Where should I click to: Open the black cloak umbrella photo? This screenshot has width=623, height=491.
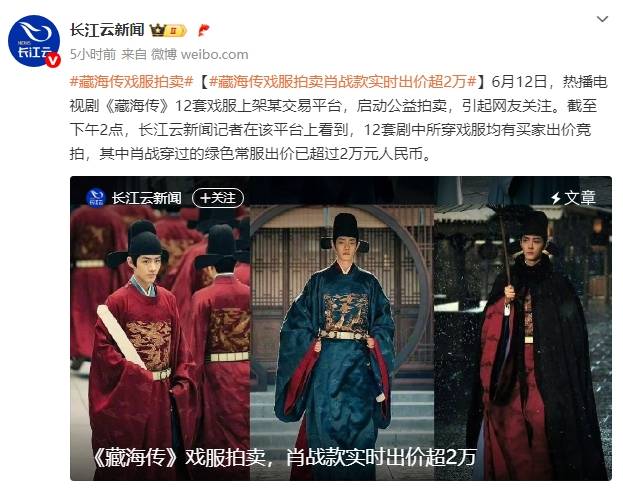(522, 328)
